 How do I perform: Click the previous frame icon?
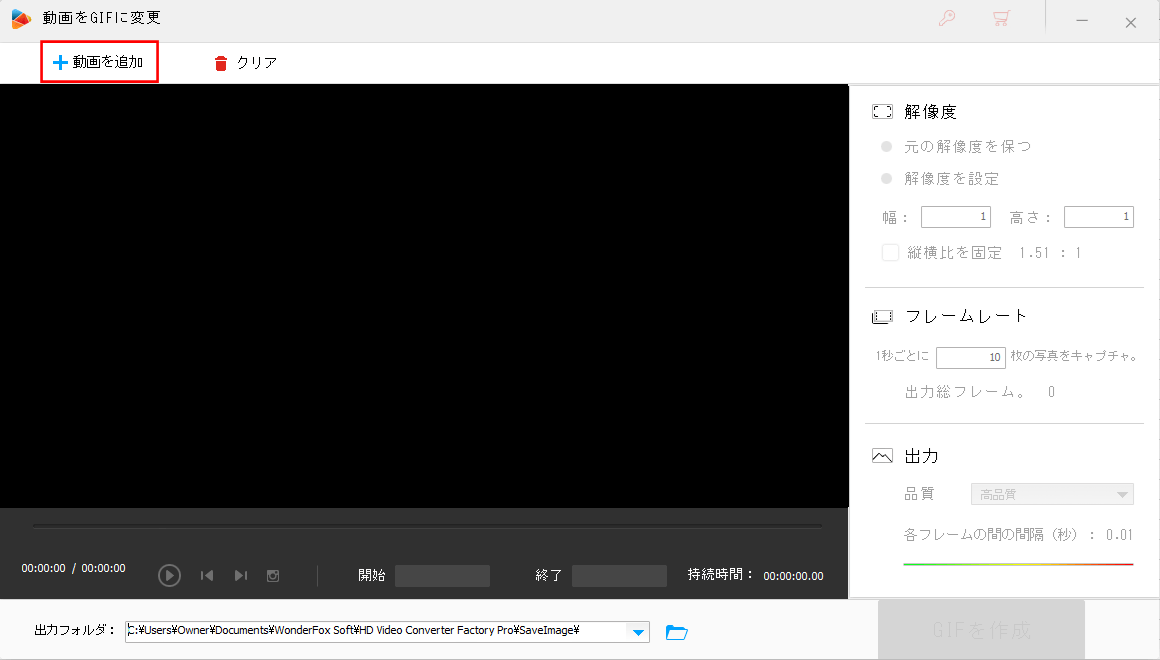(x=207, y=576)
